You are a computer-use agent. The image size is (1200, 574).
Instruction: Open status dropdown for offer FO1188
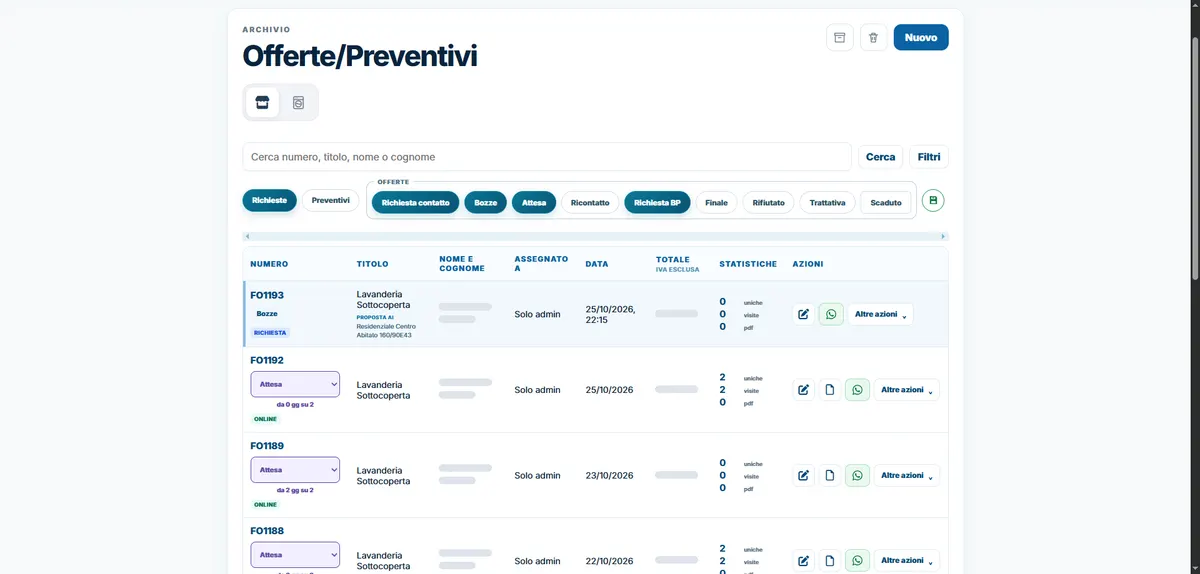click(x=295, y=555)
